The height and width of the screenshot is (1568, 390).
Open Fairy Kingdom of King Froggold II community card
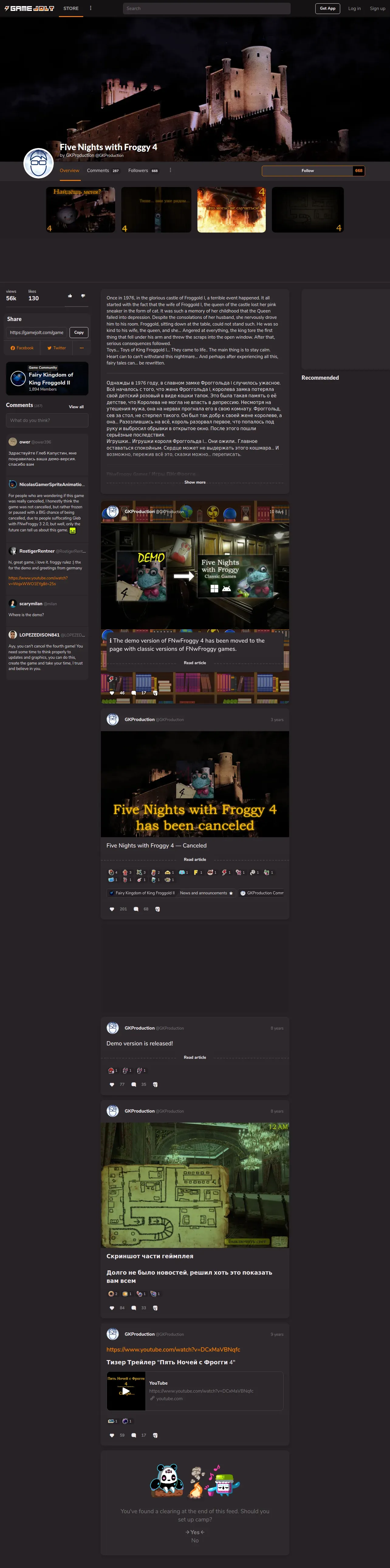(x=47, y=378)
